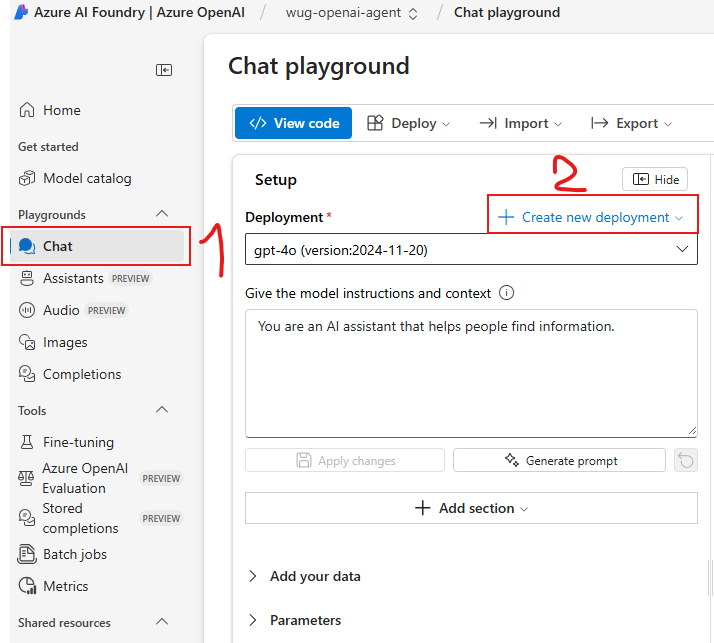
Task: Open the Import menu
Action: point(520,124)
